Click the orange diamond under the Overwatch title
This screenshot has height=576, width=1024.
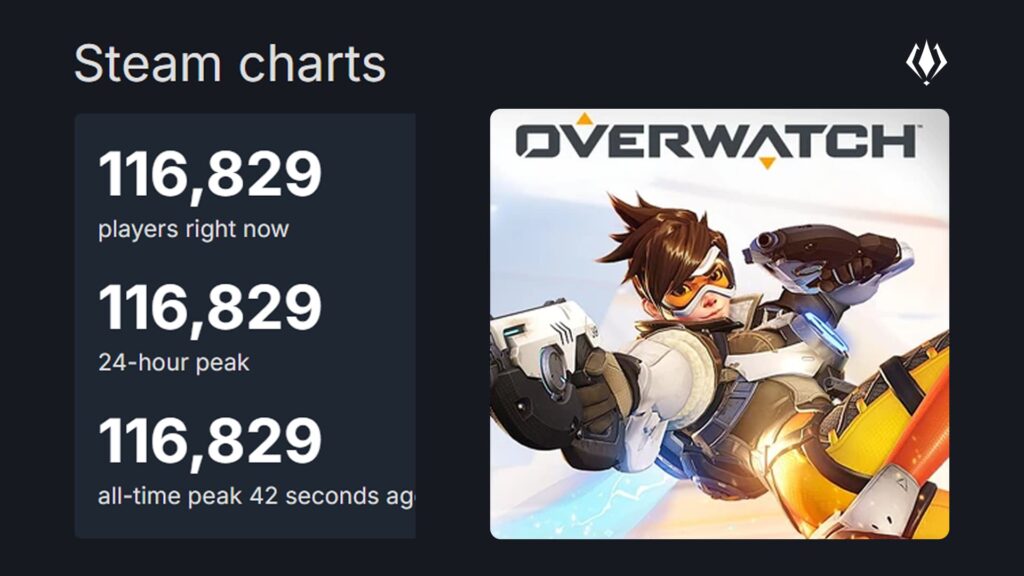tap(765, 161)
